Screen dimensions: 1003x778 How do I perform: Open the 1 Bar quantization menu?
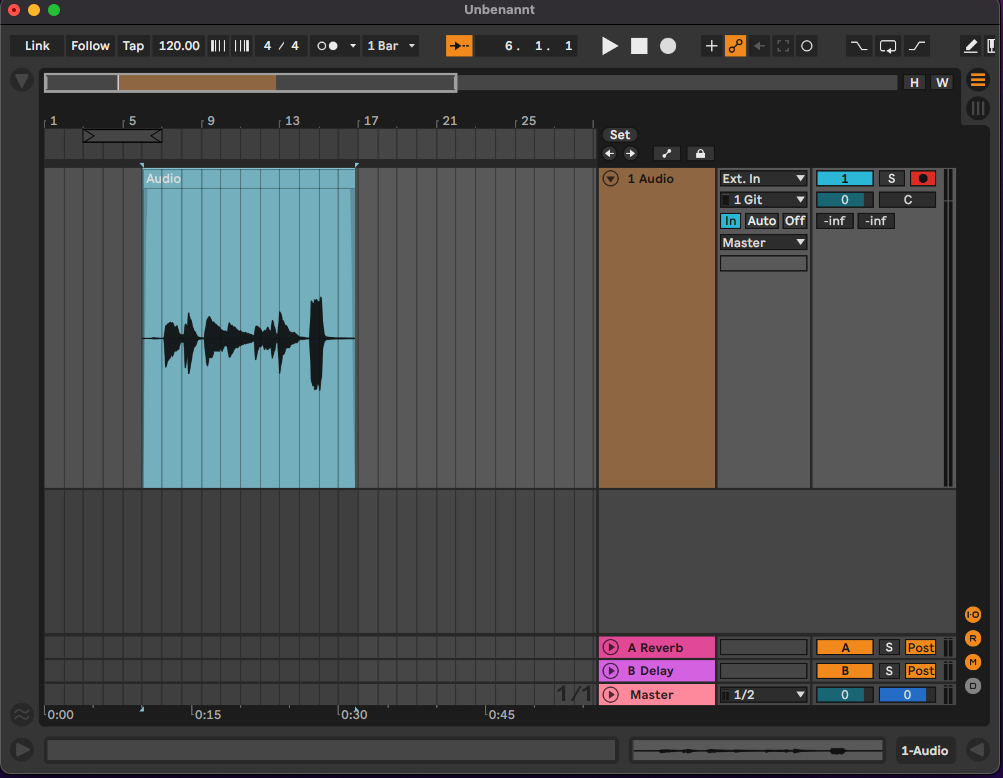(x=391, y=46)
